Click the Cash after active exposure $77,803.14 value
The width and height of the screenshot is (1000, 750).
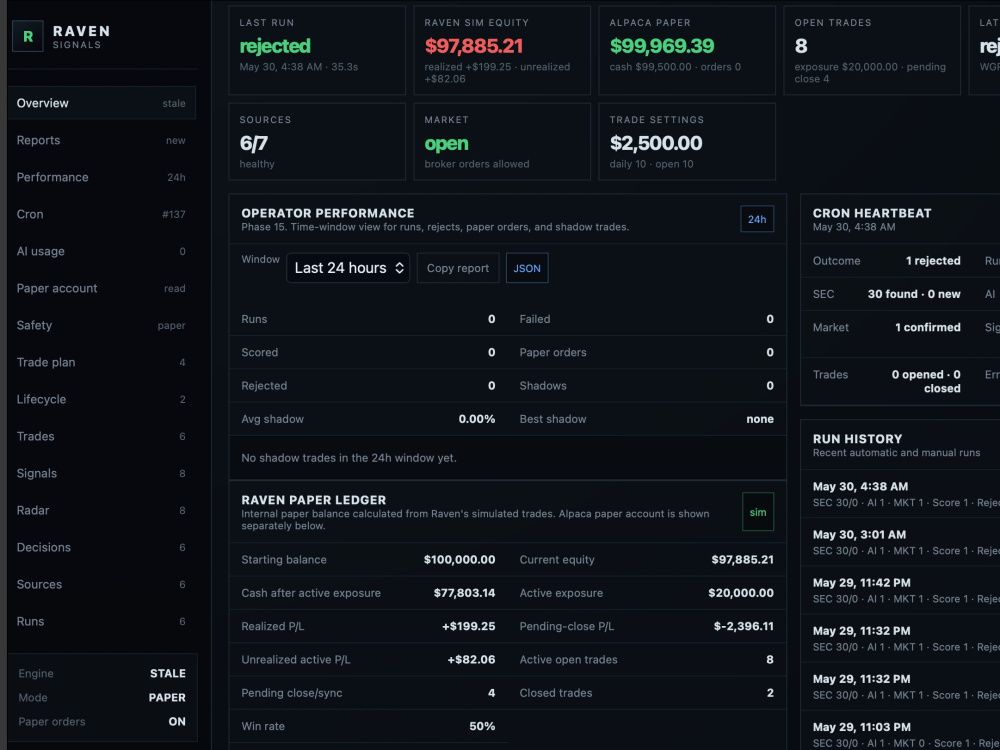[464, 593]
